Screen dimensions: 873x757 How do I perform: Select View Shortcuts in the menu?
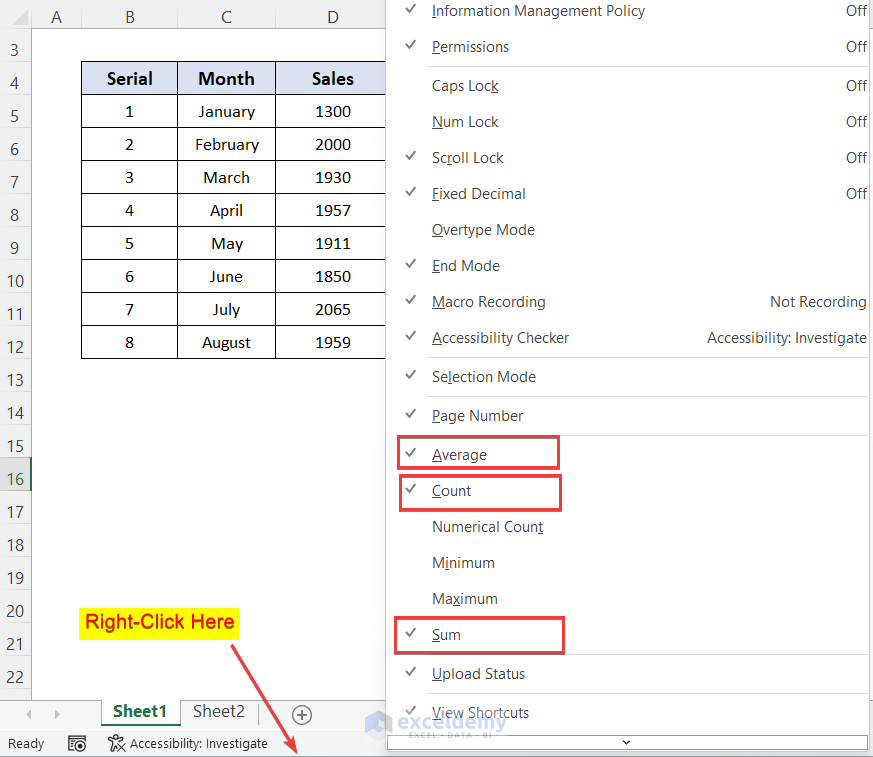tap(480, 712)
